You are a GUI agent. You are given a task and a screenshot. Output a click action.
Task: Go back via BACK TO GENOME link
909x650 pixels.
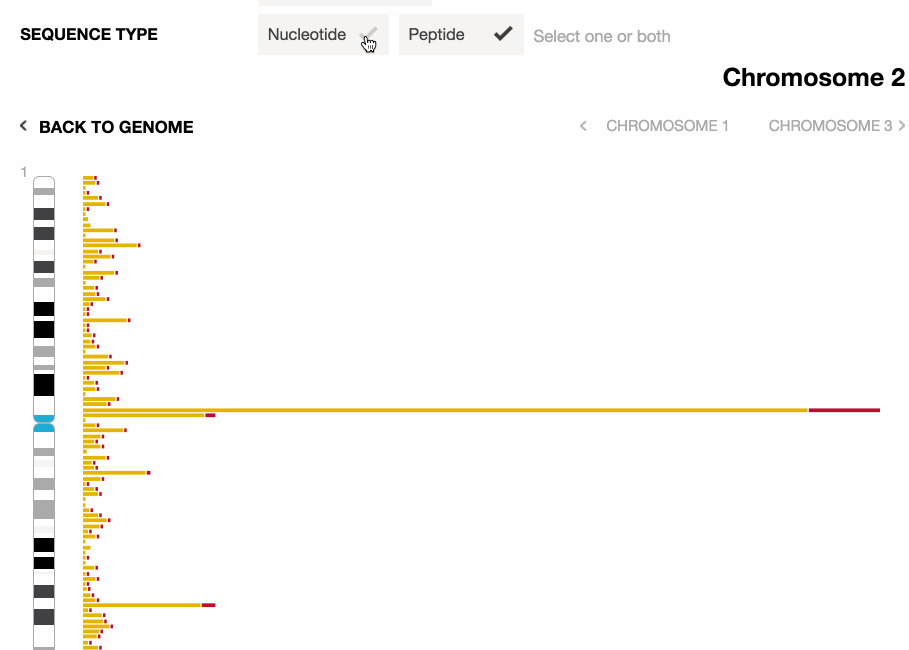pos(116,127)
